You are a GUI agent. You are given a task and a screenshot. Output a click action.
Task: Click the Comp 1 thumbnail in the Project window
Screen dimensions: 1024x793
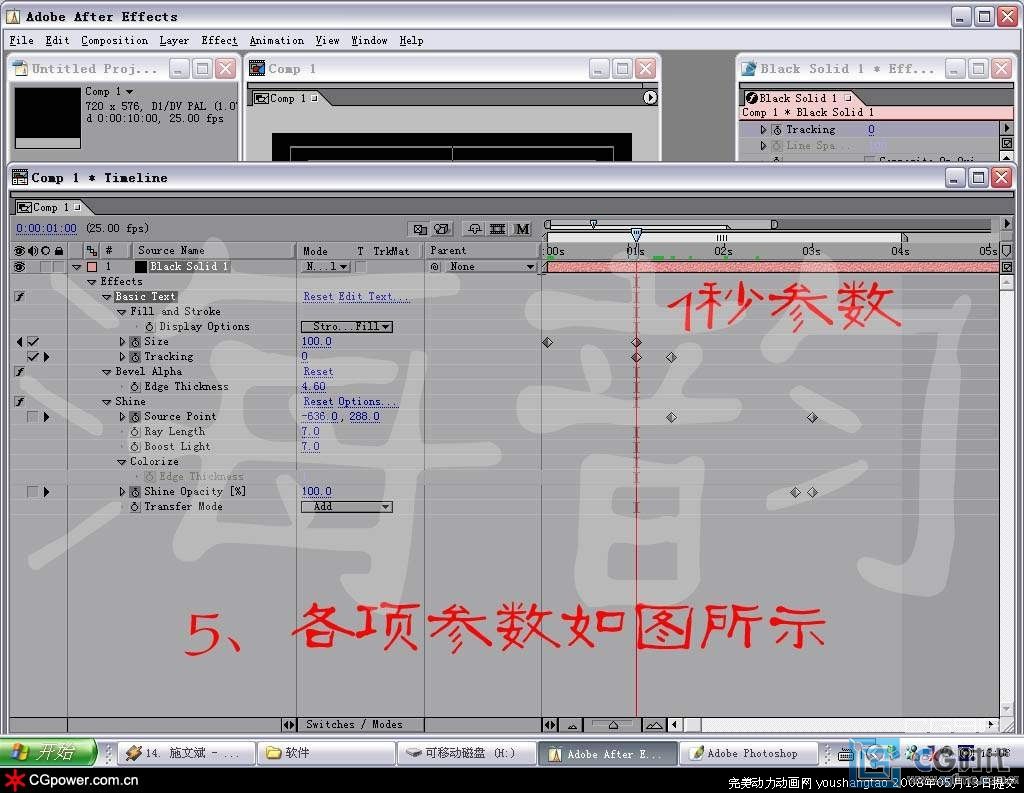tap(48, 118)
